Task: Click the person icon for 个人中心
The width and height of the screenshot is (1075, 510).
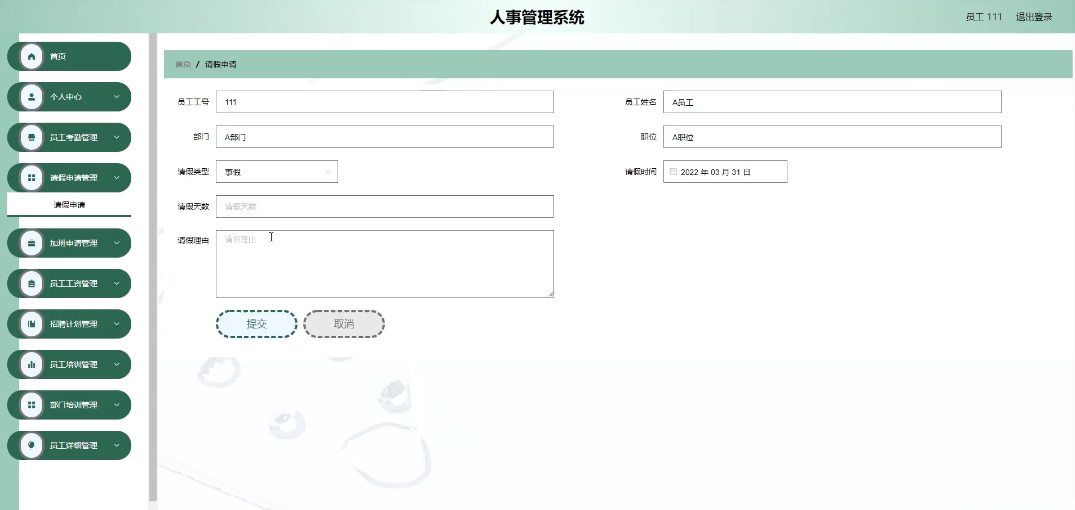Action: pyautogui.click(x=31, y=97)
